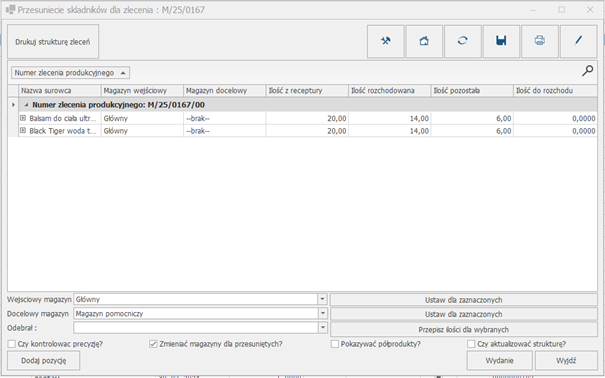Click the refresh arrows icon button
Viewport: 605px width, 378px height.
[x=463, y=41]
